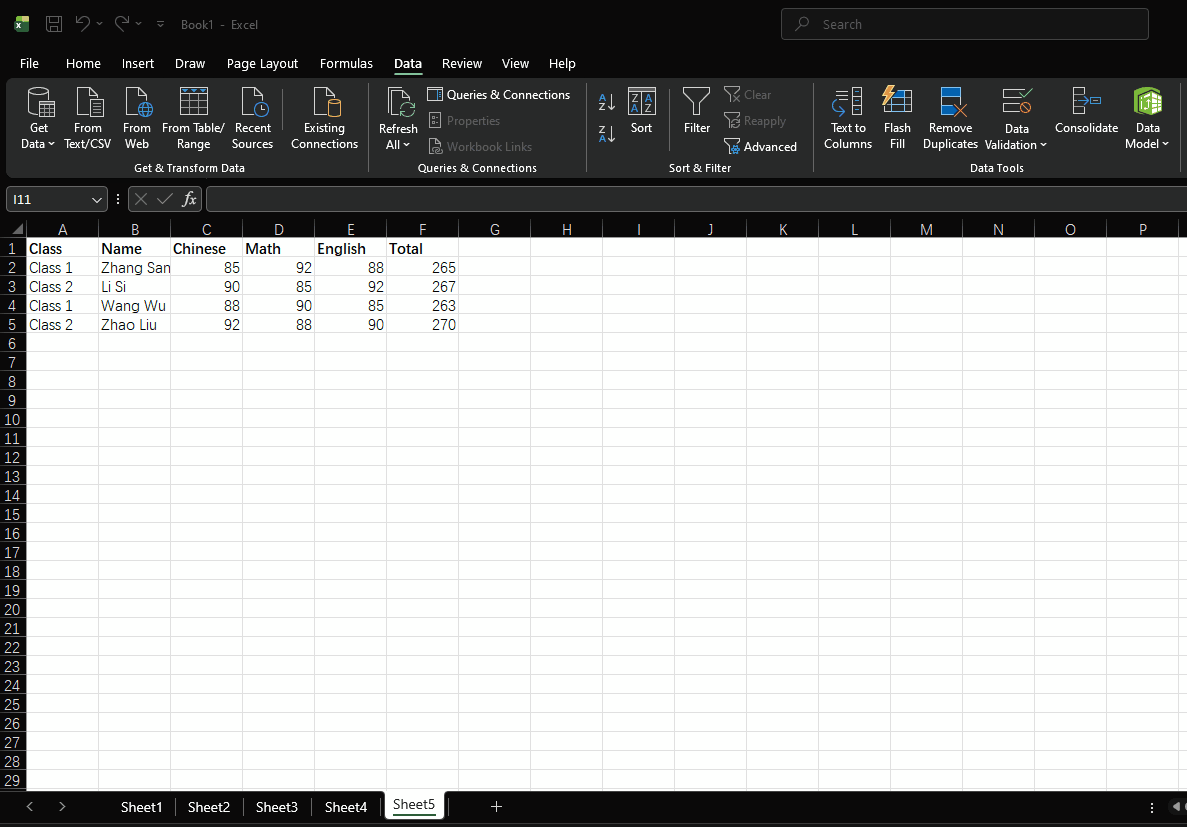Click the Advanced filter button
This screenshot has height=827, width=1187.
[x=760, y=147]
